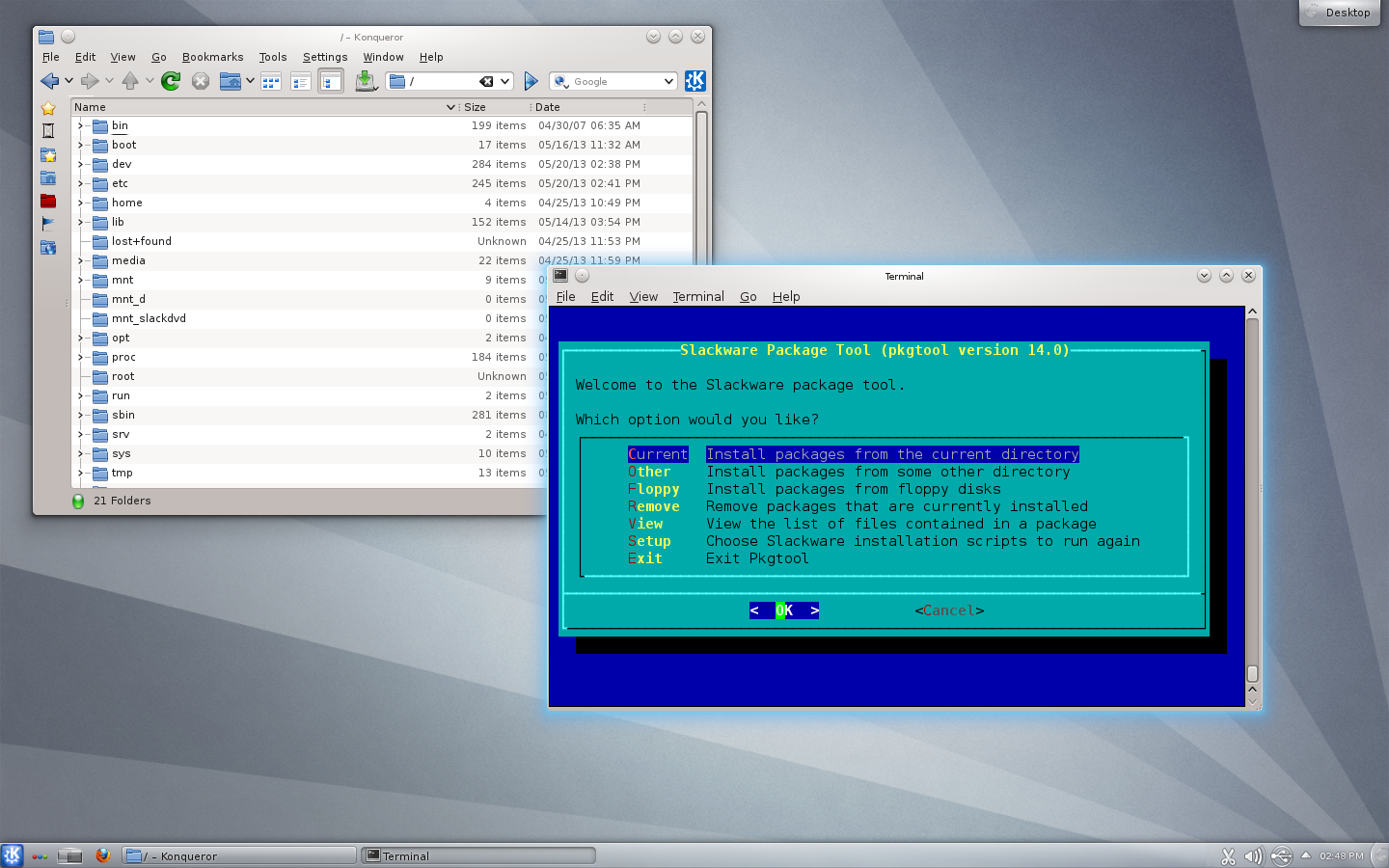
Task: Open the Terminal menu in the terminal window
Action: 697,296
